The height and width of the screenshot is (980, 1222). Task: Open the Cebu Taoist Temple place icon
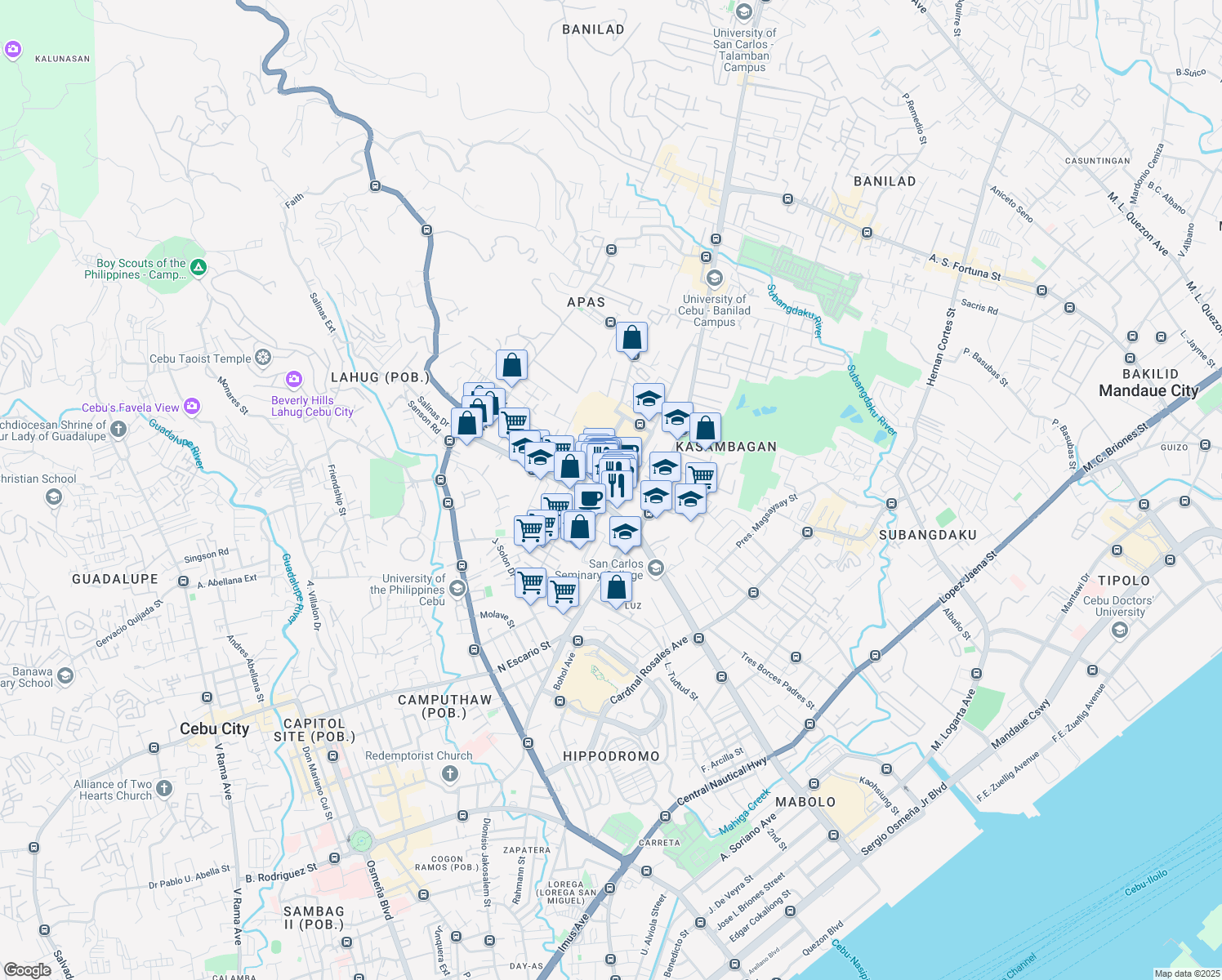pos(263,358)
